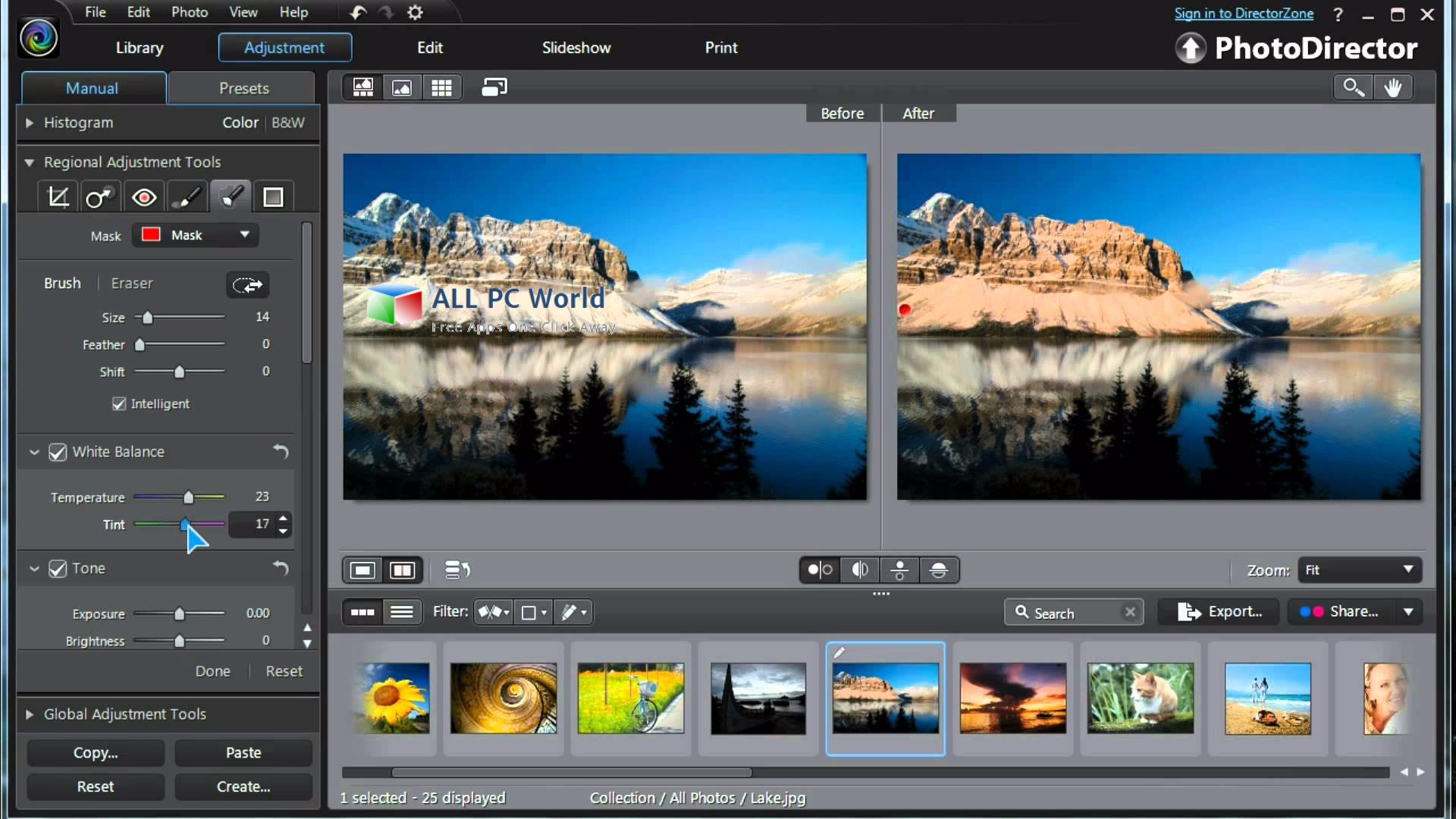Open the Mask type dropdown
This screenshot has width=1456, height=819.
click(x=243, y=235)
